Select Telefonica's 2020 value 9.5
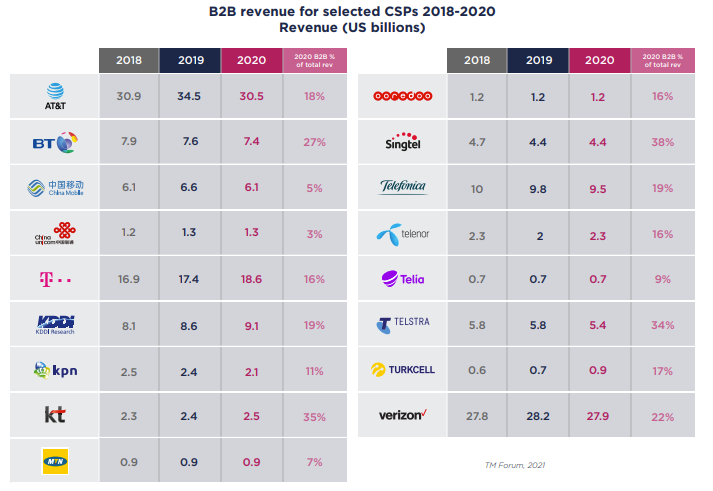This screenshot has width=713, height=491. (598, 189)
